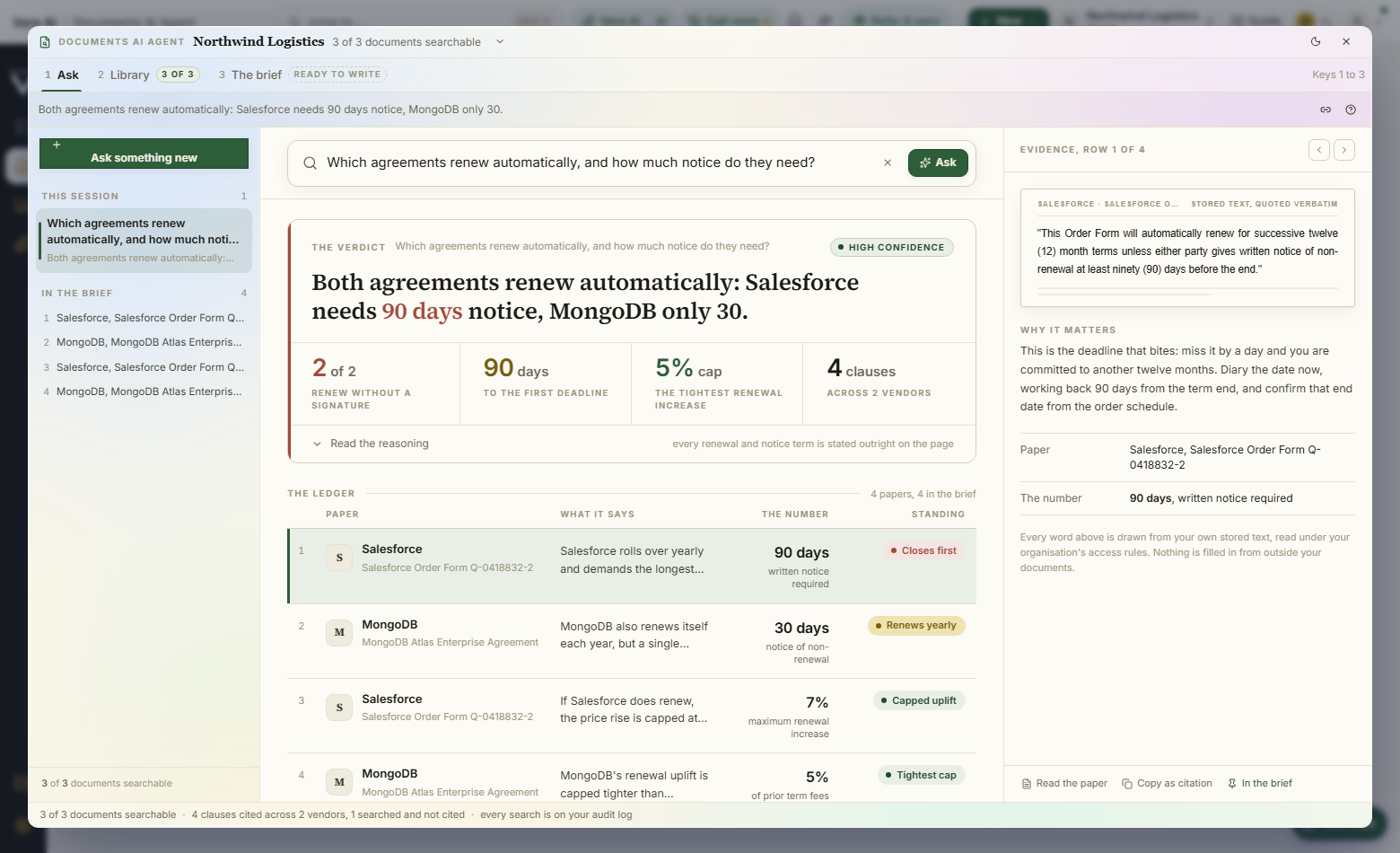Click the '4 clauses' stat

(x=888, y=384)
